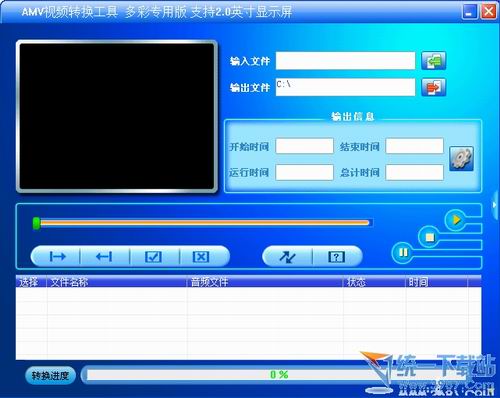The height and width of the screenshot is (398, 500).
Task: Click the output folder browse icon
Action: (x=433, y=87)
